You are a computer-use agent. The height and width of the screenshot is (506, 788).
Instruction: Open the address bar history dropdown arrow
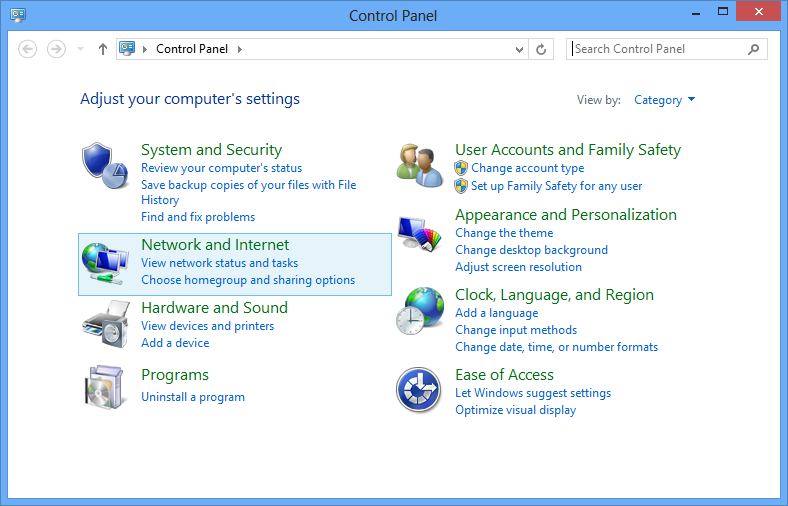(519, 49)
